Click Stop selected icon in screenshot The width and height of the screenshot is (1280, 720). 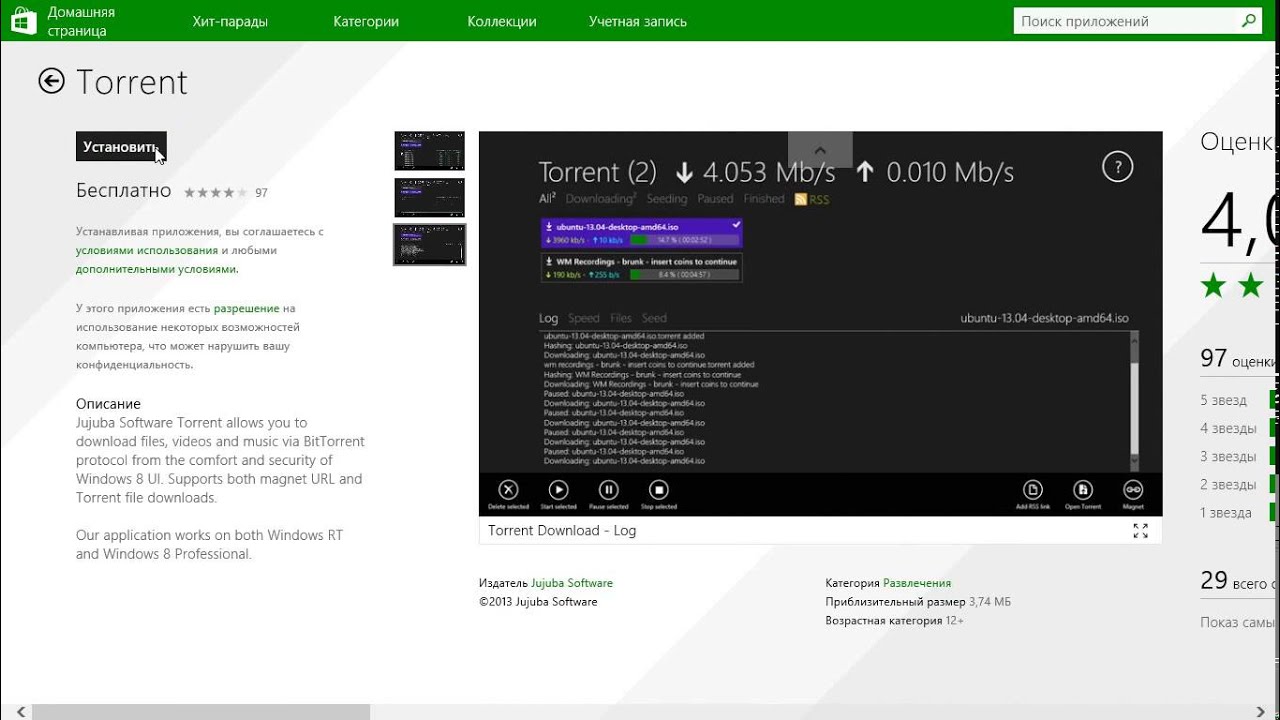pos(658,490)
